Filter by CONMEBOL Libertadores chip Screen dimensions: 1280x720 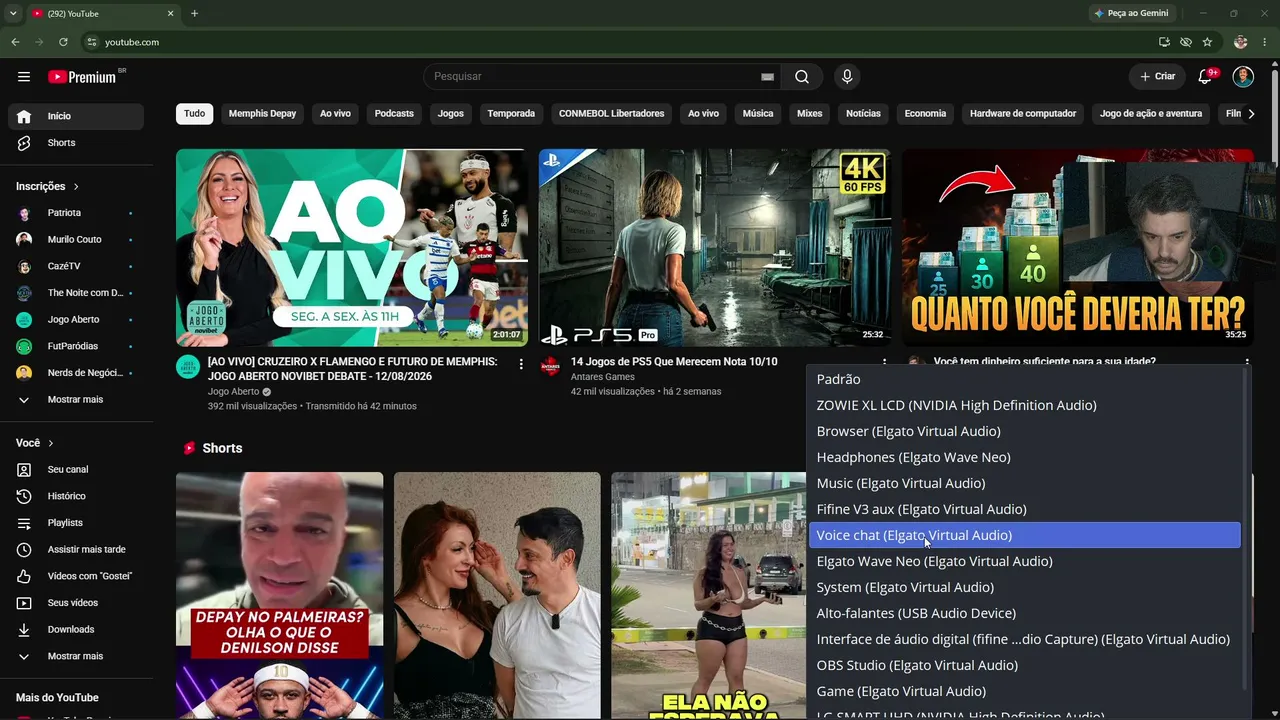(611, 114)
